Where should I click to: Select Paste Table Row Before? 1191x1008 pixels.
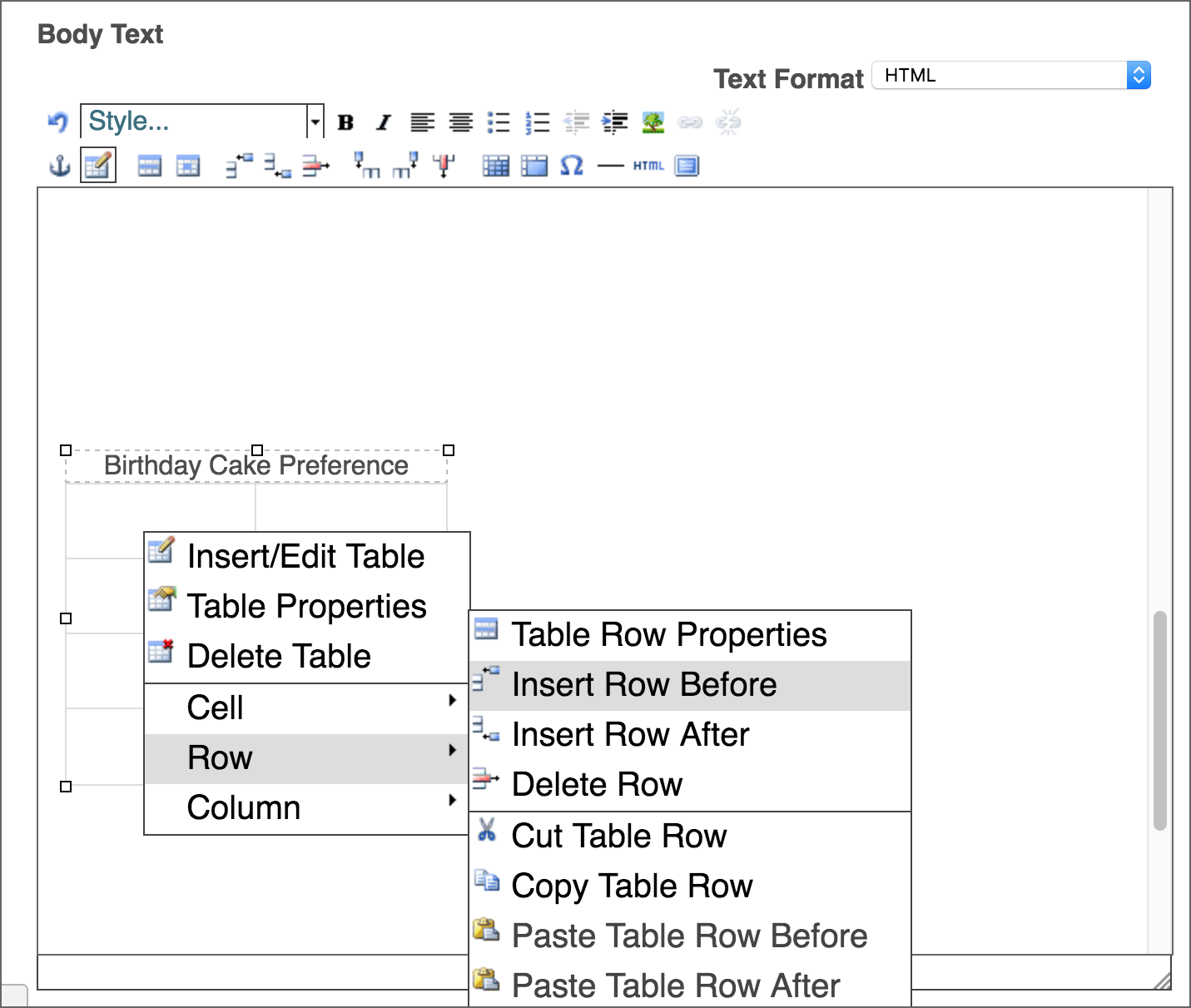pos(690,936)
